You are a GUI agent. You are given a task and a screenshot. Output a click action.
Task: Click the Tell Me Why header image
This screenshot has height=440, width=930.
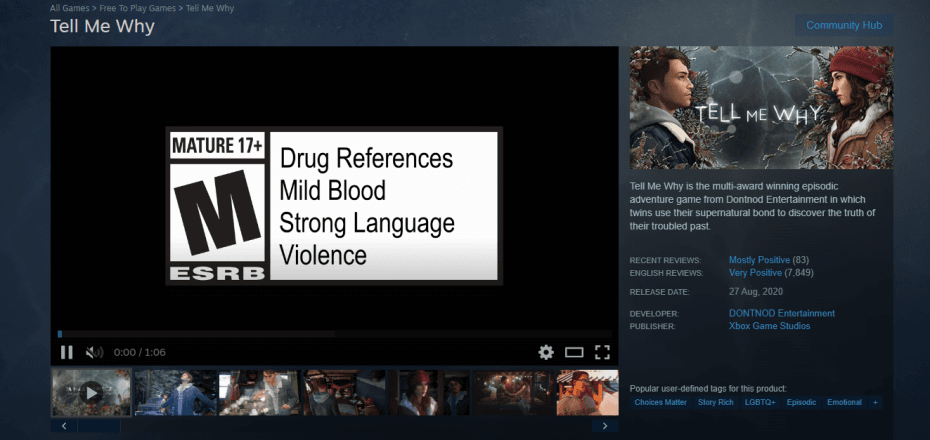pyautogui.click(x=762, y=108)
